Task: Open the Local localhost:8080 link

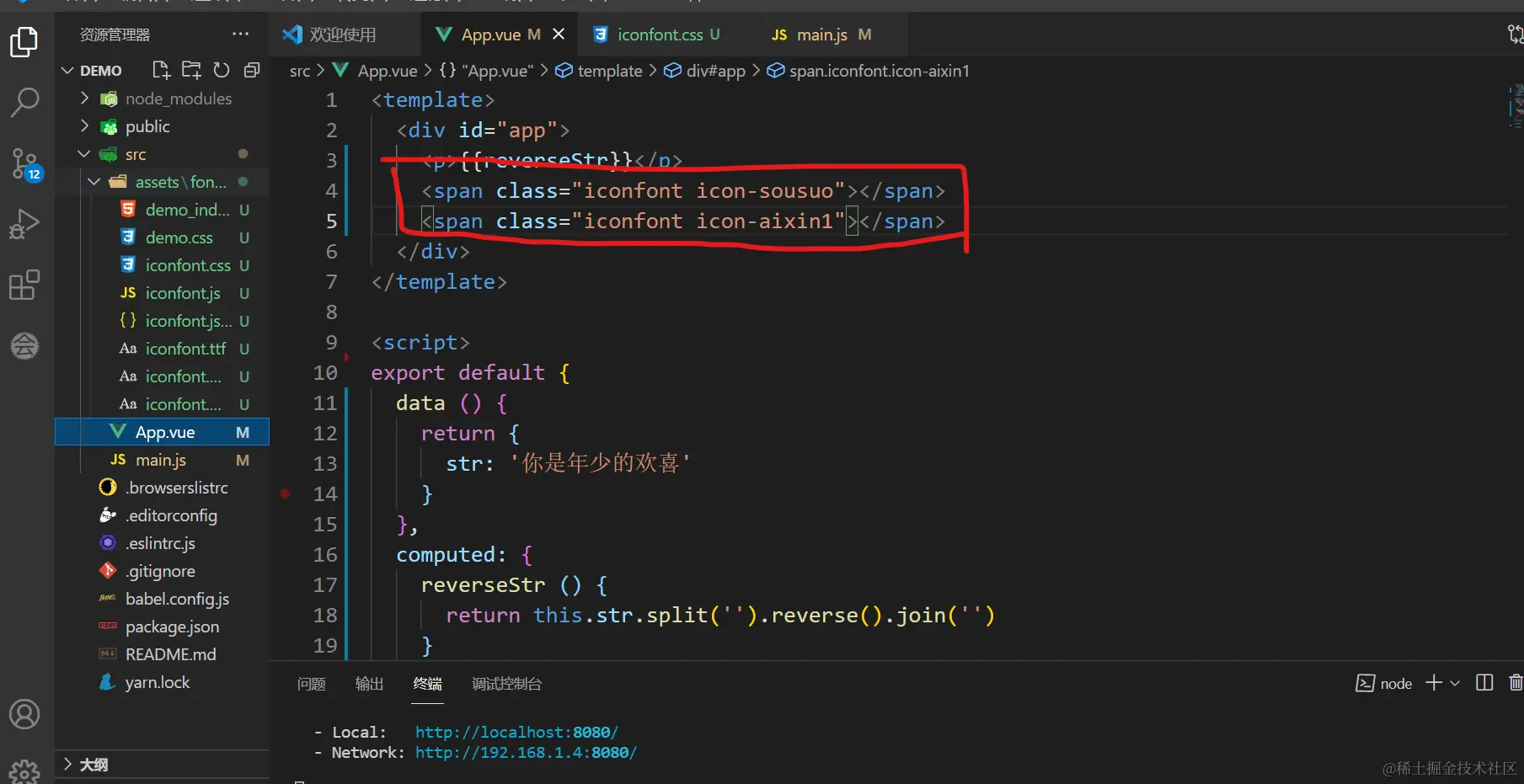Action: (x=516, y=733)
